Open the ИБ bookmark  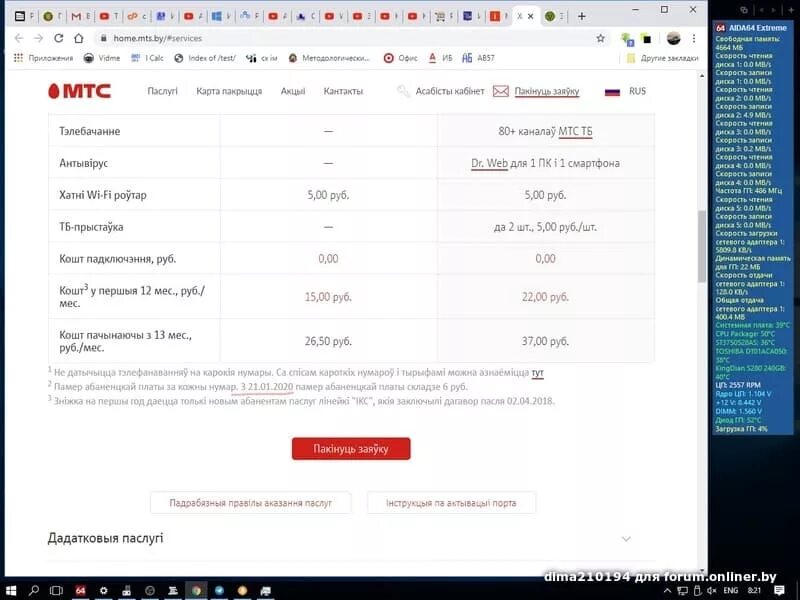coord(440,58)
